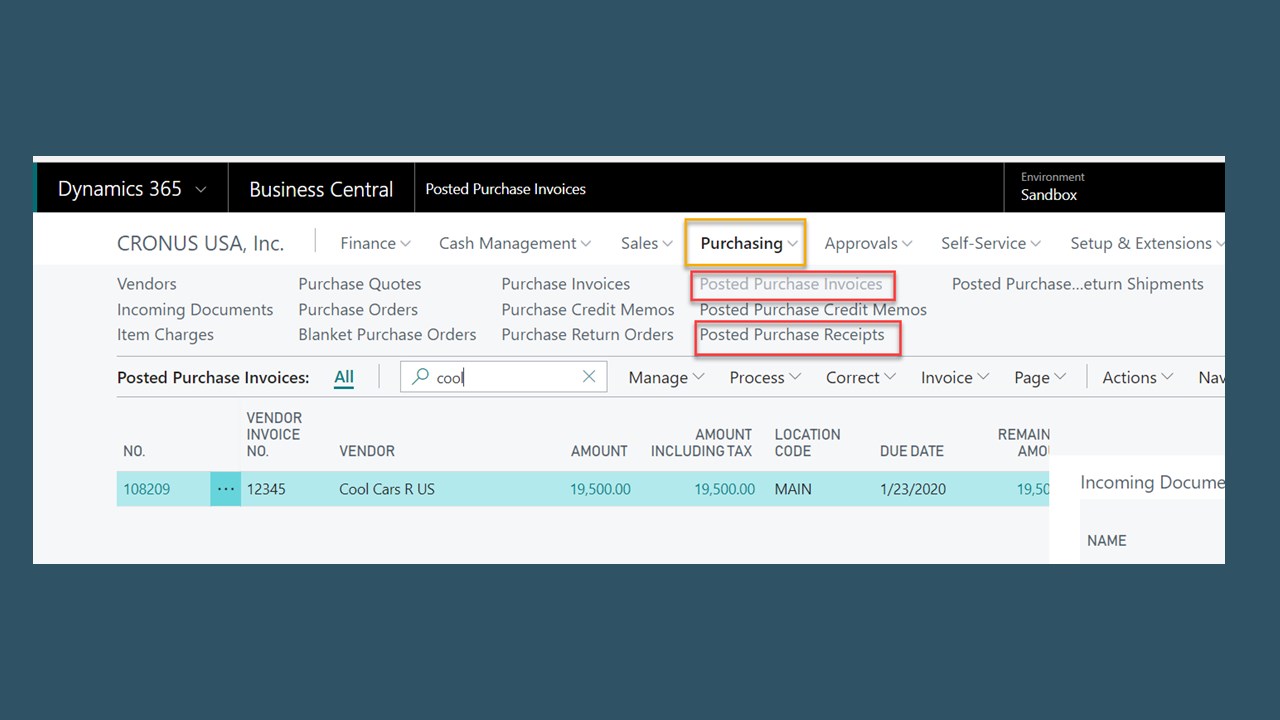The height and width of the screenshot is (720, 1280).
Task: Expand the Finance menu
Action: pos(375,243)
